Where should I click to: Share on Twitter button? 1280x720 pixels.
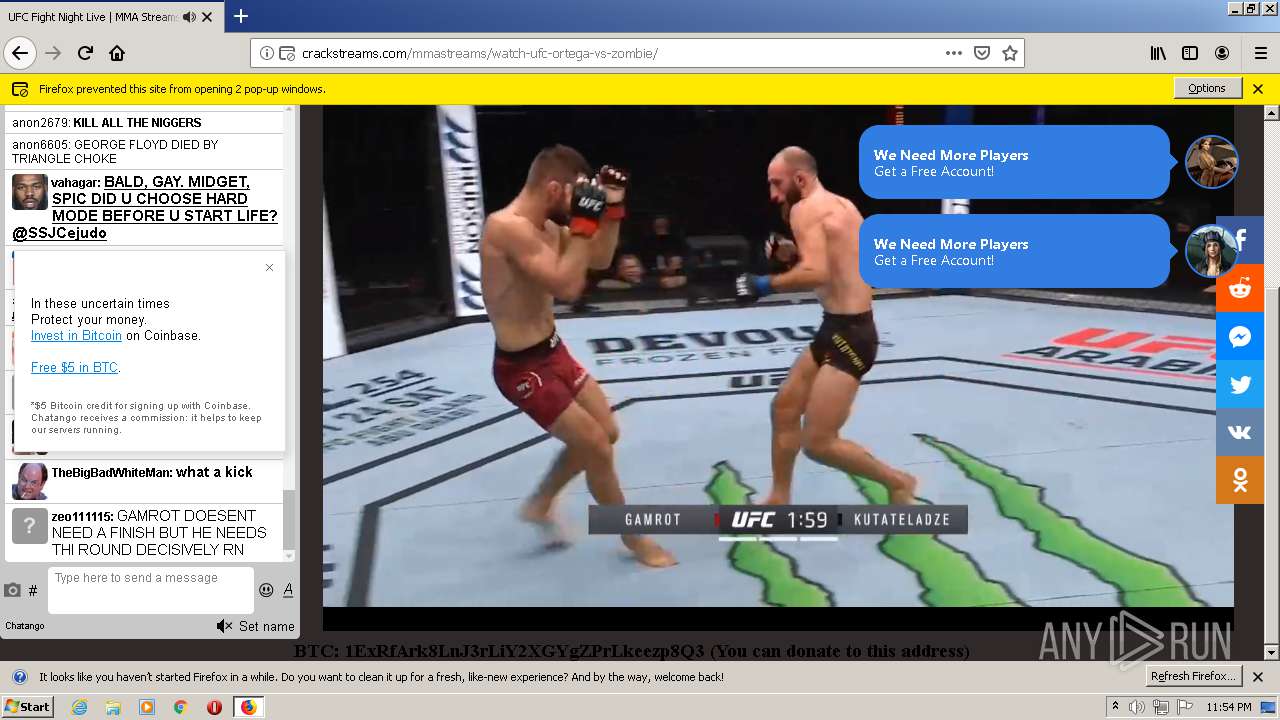tap(1240, 385)
